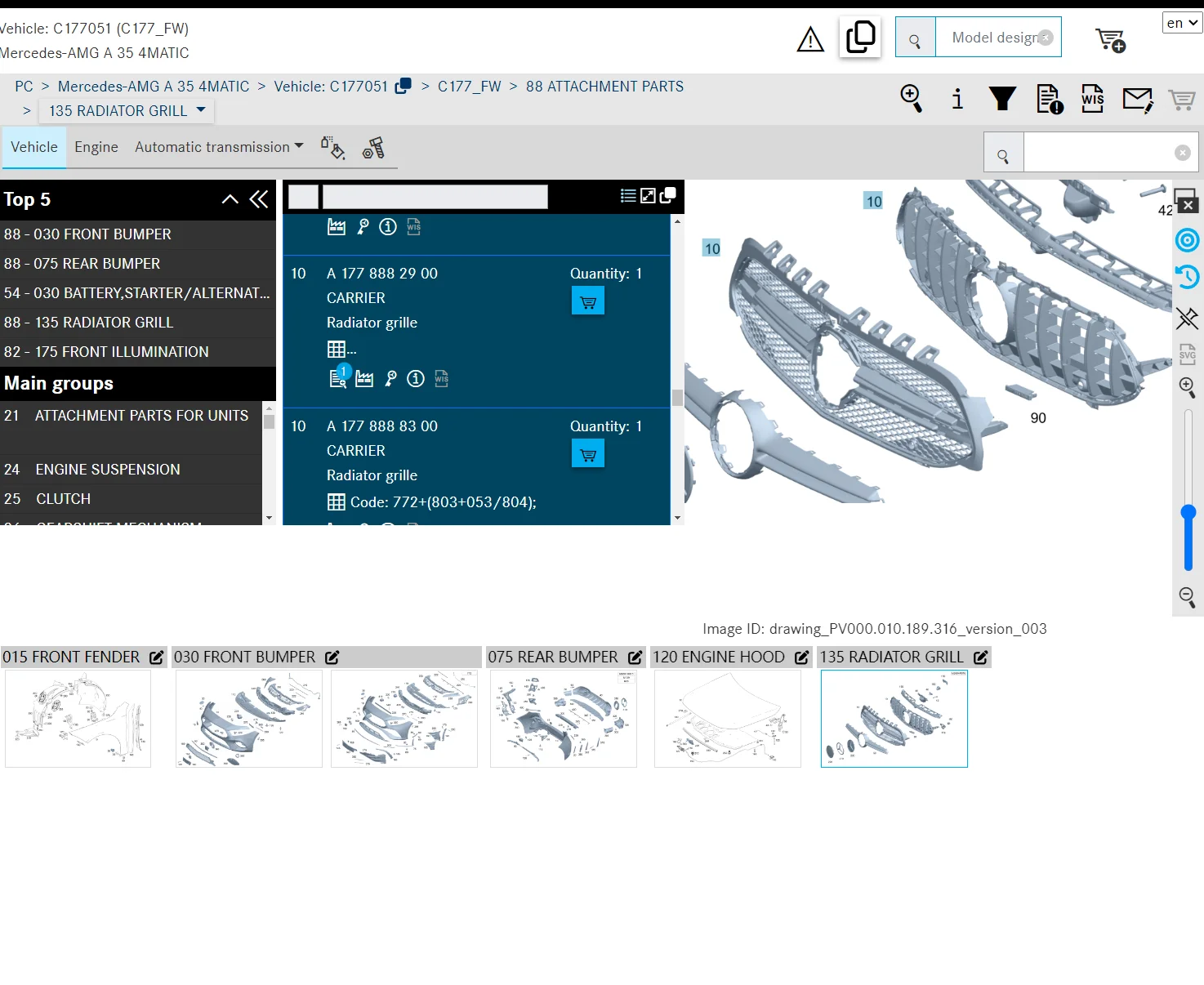The height and width of the screenshot is (985, 1204).
Task: Click circled info icon for part A 177 888 29 00
Action: point(416,378)
